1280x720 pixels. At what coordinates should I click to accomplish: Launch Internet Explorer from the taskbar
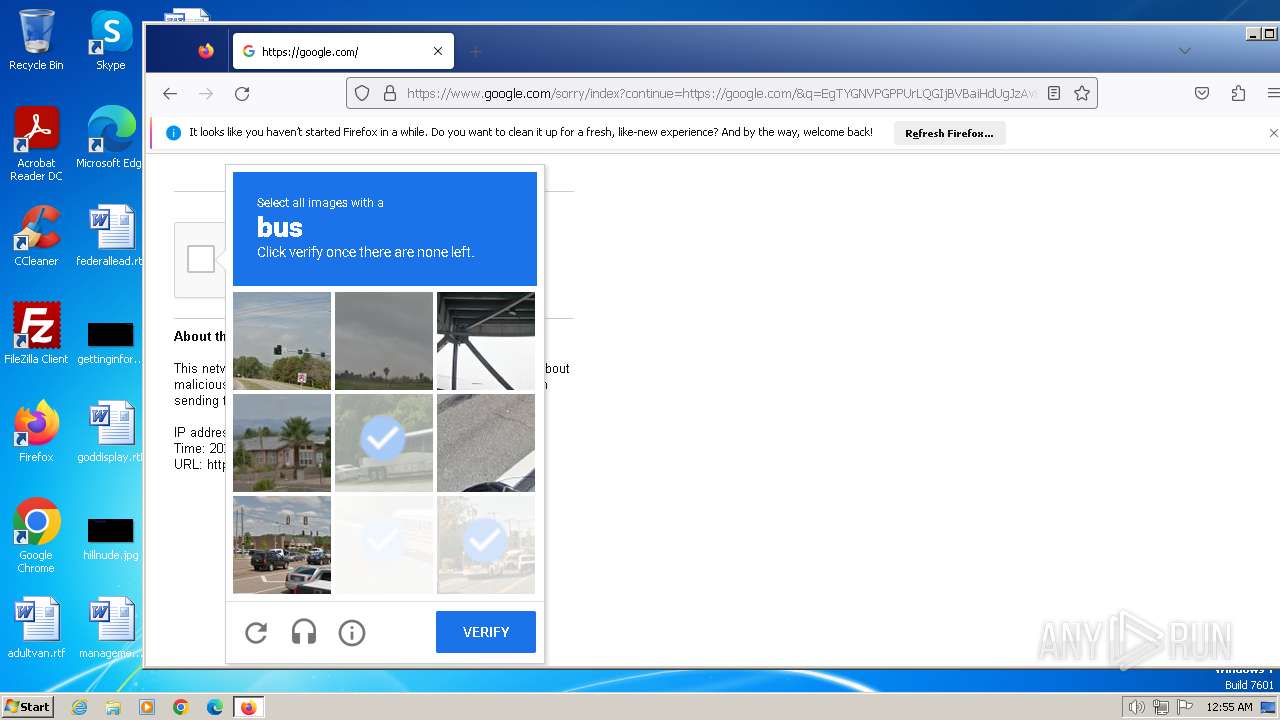(x=79, y=707)
